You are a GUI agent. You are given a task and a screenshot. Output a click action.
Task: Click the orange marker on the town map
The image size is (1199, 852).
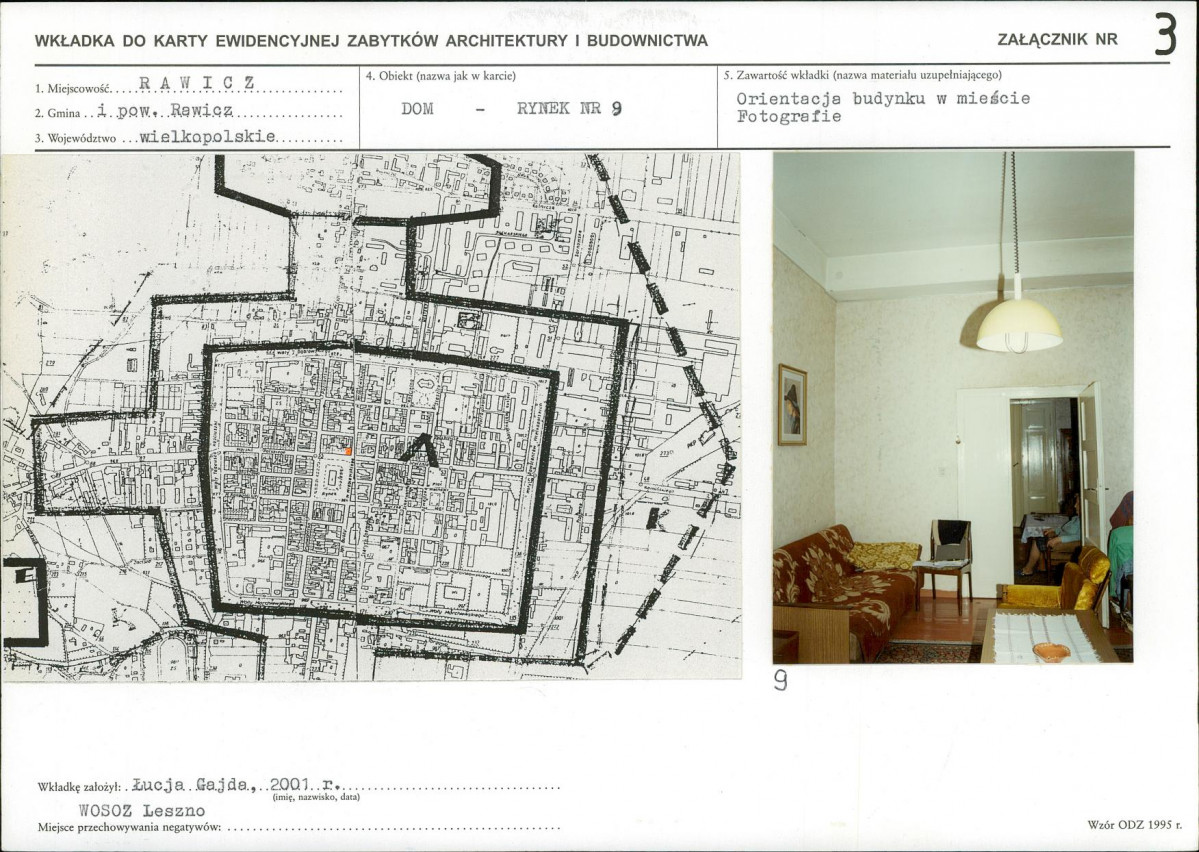[347, 452]
